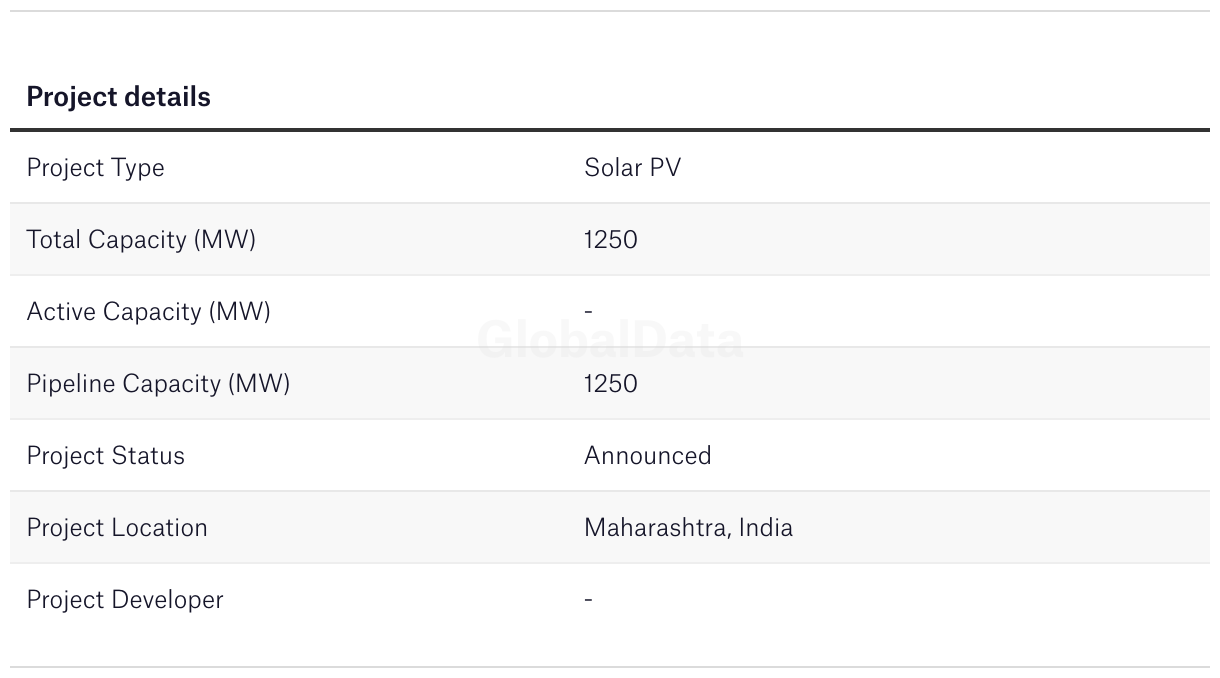Select the "Pipeline Capacity (MW)" label
The image size is (1220, 678).
(x=158, y=384)
